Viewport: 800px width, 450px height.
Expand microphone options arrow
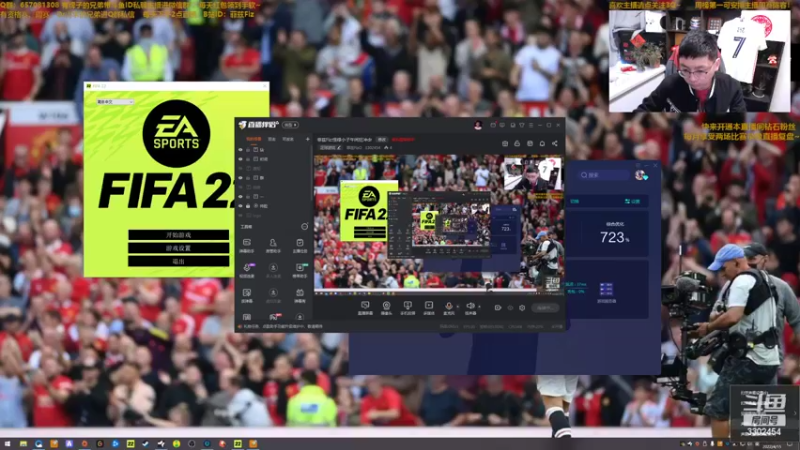click(x=458, y=307)
